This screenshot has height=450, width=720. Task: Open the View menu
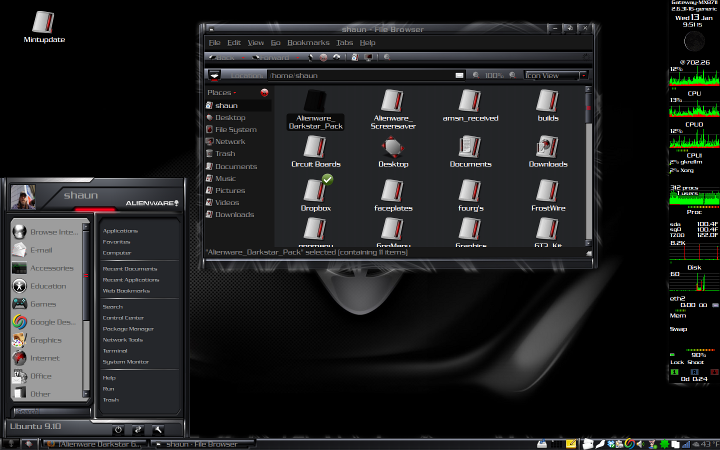(x=256, y=43)
